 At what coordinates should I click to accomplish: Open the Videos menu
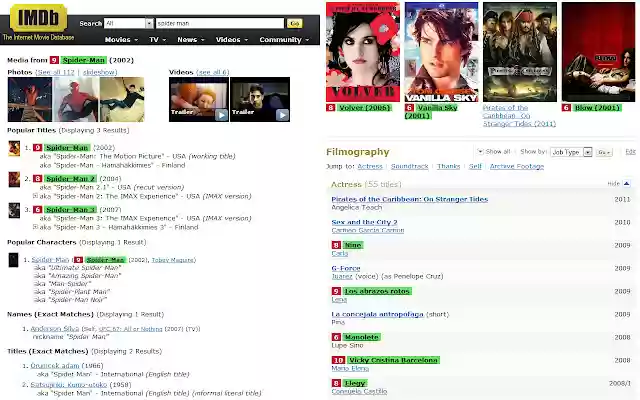click(232, 40)
